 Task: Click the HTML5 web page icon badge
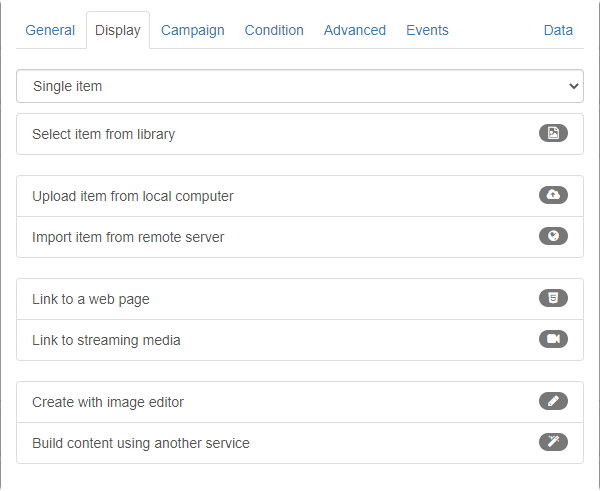point(553,298)
